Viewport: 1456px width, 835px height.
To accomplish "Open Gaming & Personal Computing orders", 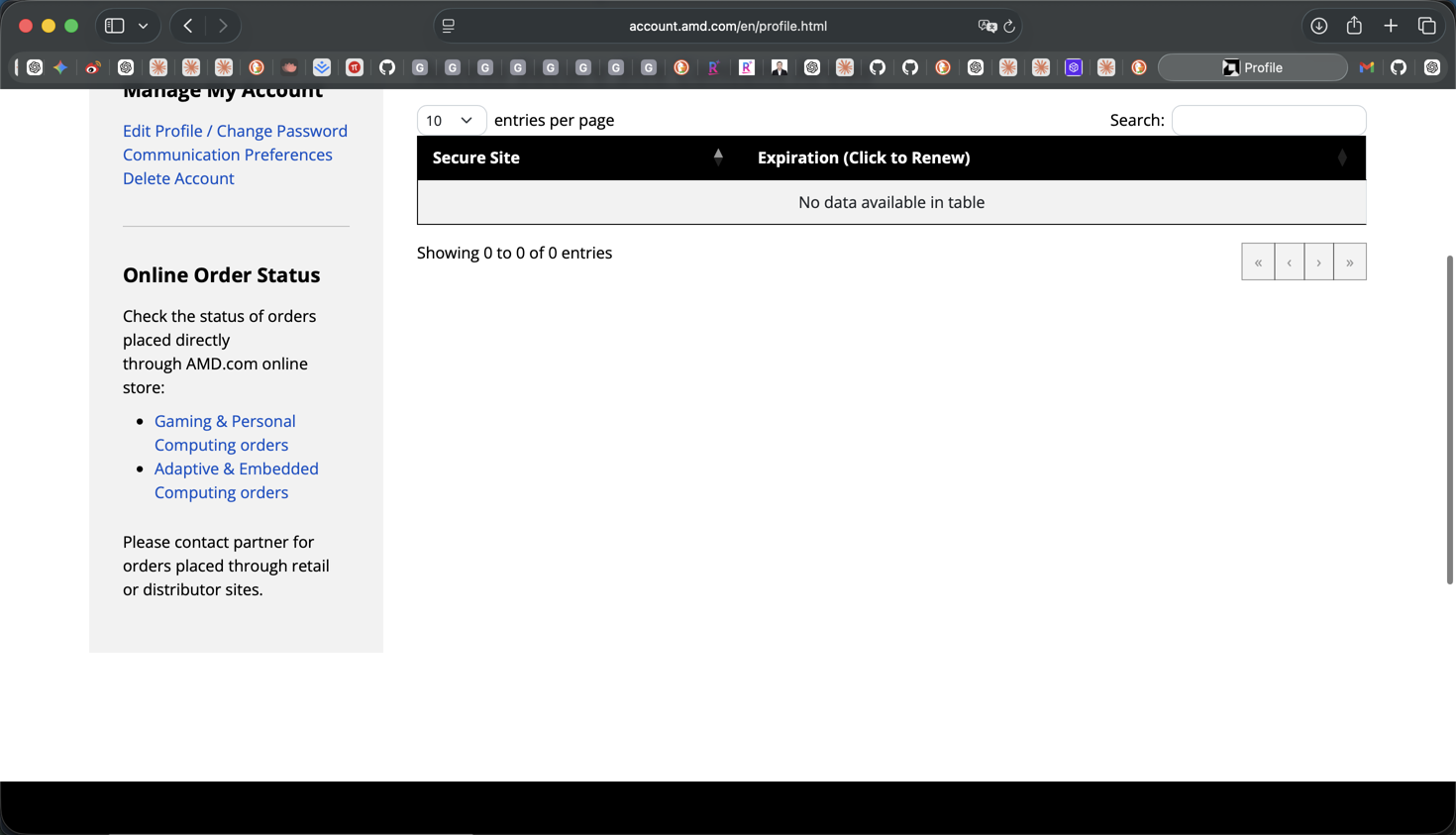I will pos(225,433).
